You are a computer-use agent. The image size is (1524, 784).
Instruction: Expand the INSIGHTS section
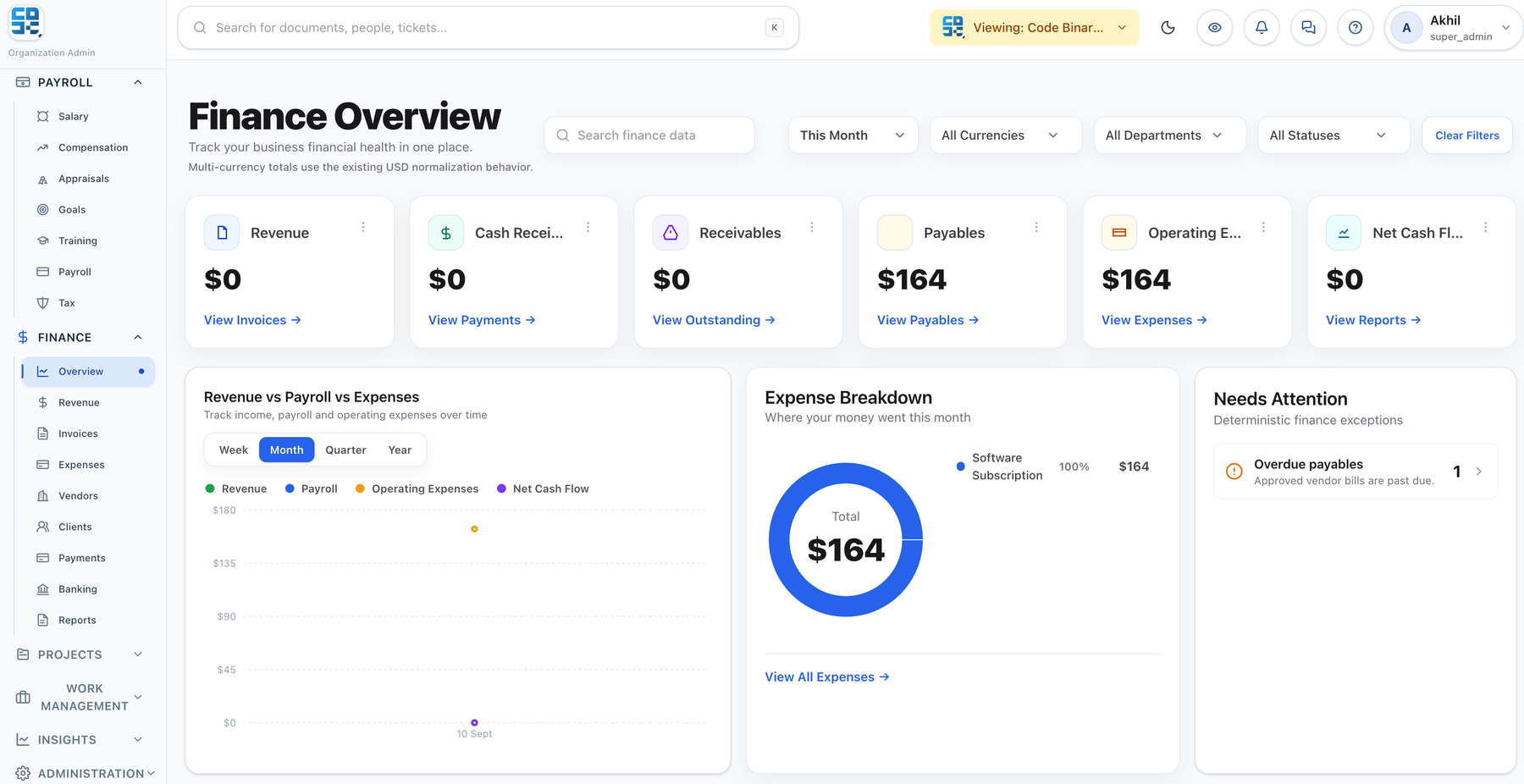click(80, 740)
